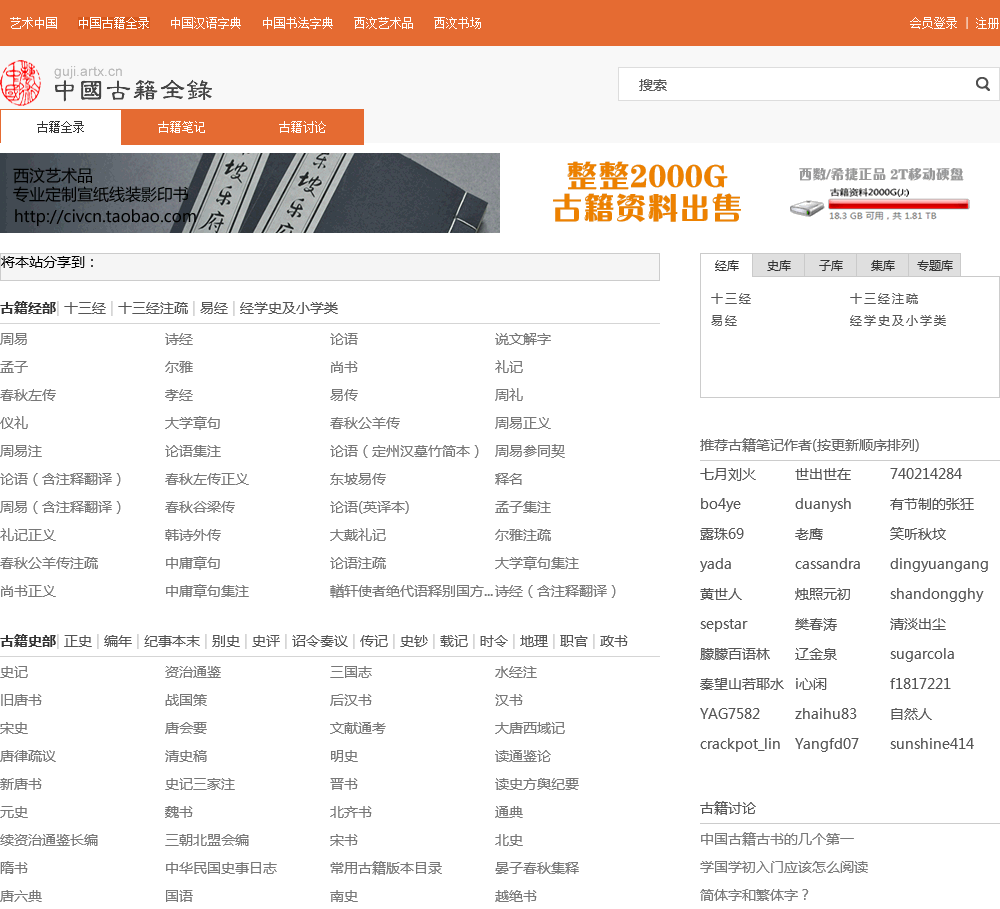Open the 资治通鉴 history book link
1000x909 pixels.
[193, 672]
